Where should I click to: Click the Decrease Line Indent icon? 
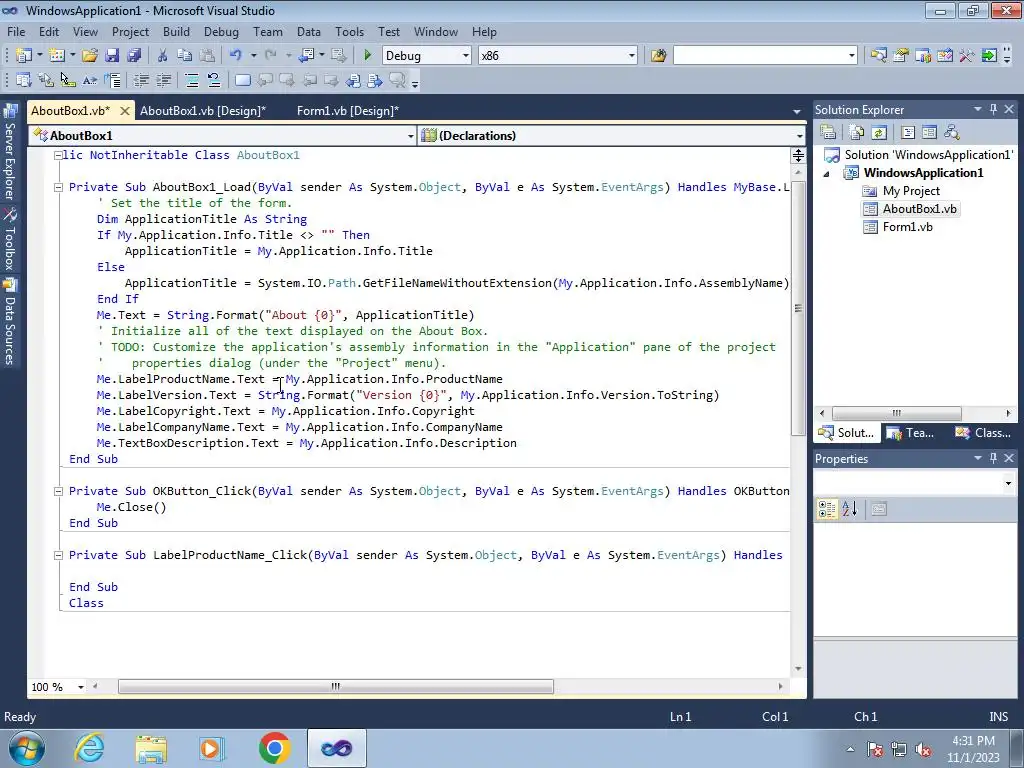point(141,80)
